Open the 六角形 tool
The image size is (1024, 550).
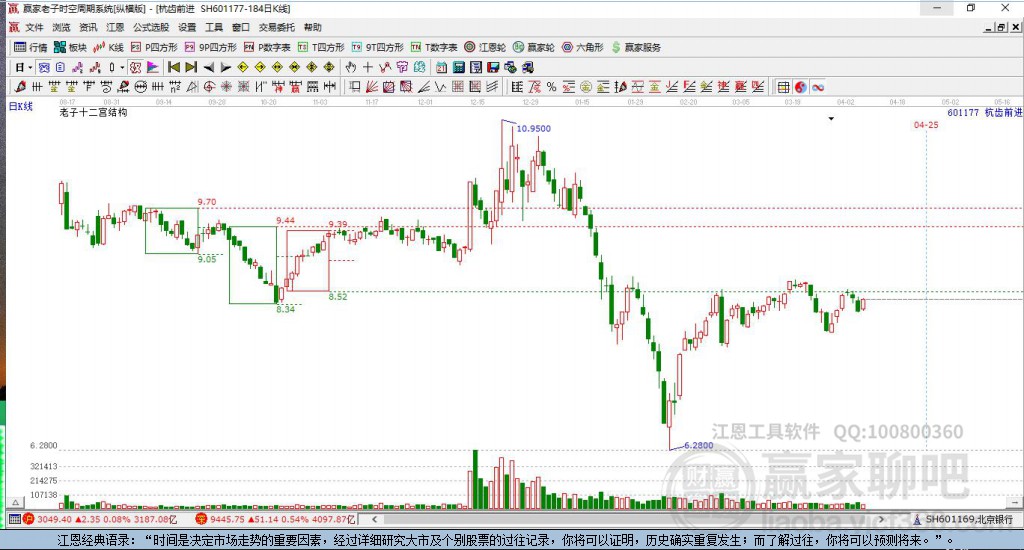[583, 47]
